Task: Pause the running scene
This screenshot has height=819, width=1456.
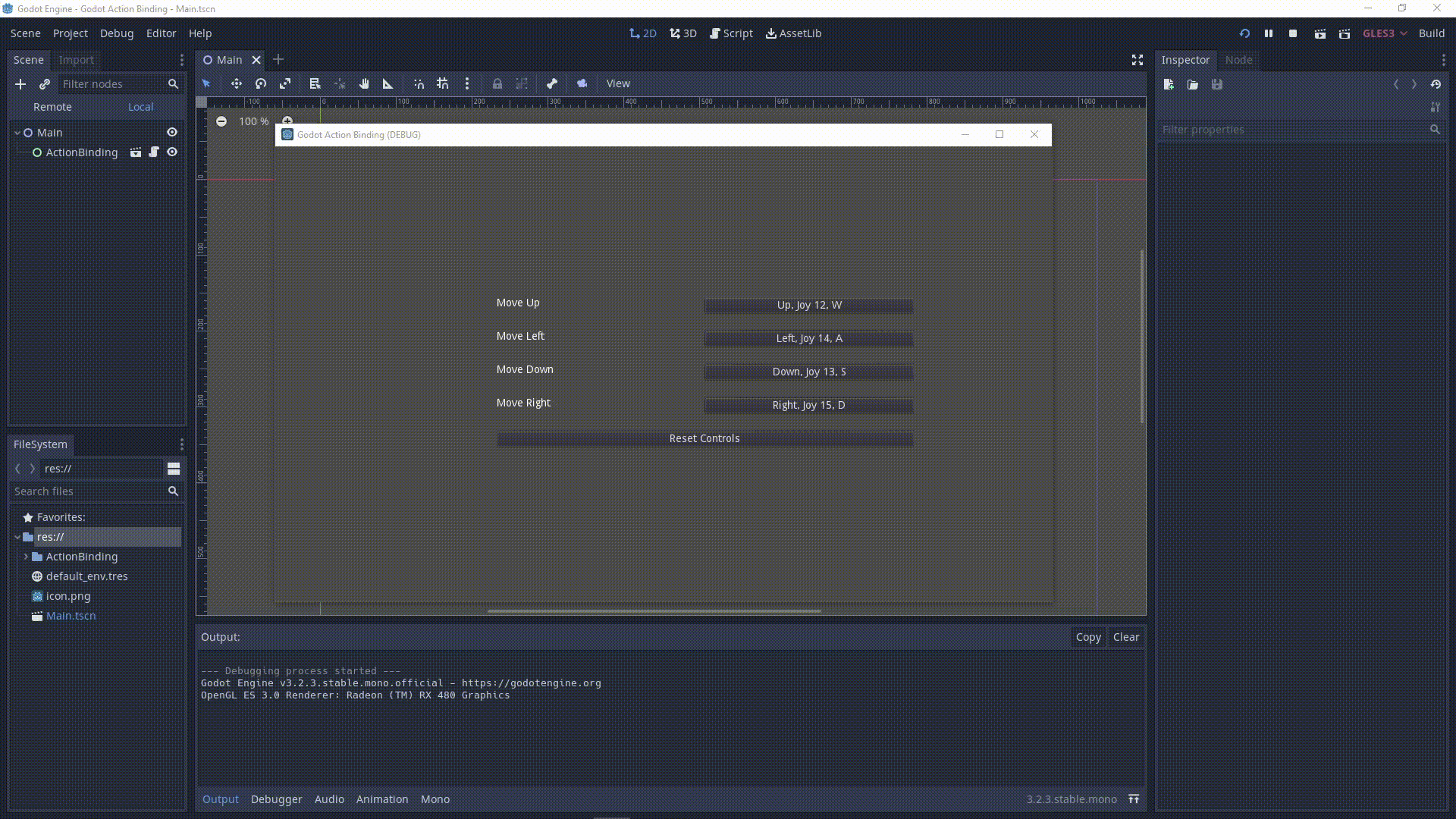Action: tap(1269, 33)
